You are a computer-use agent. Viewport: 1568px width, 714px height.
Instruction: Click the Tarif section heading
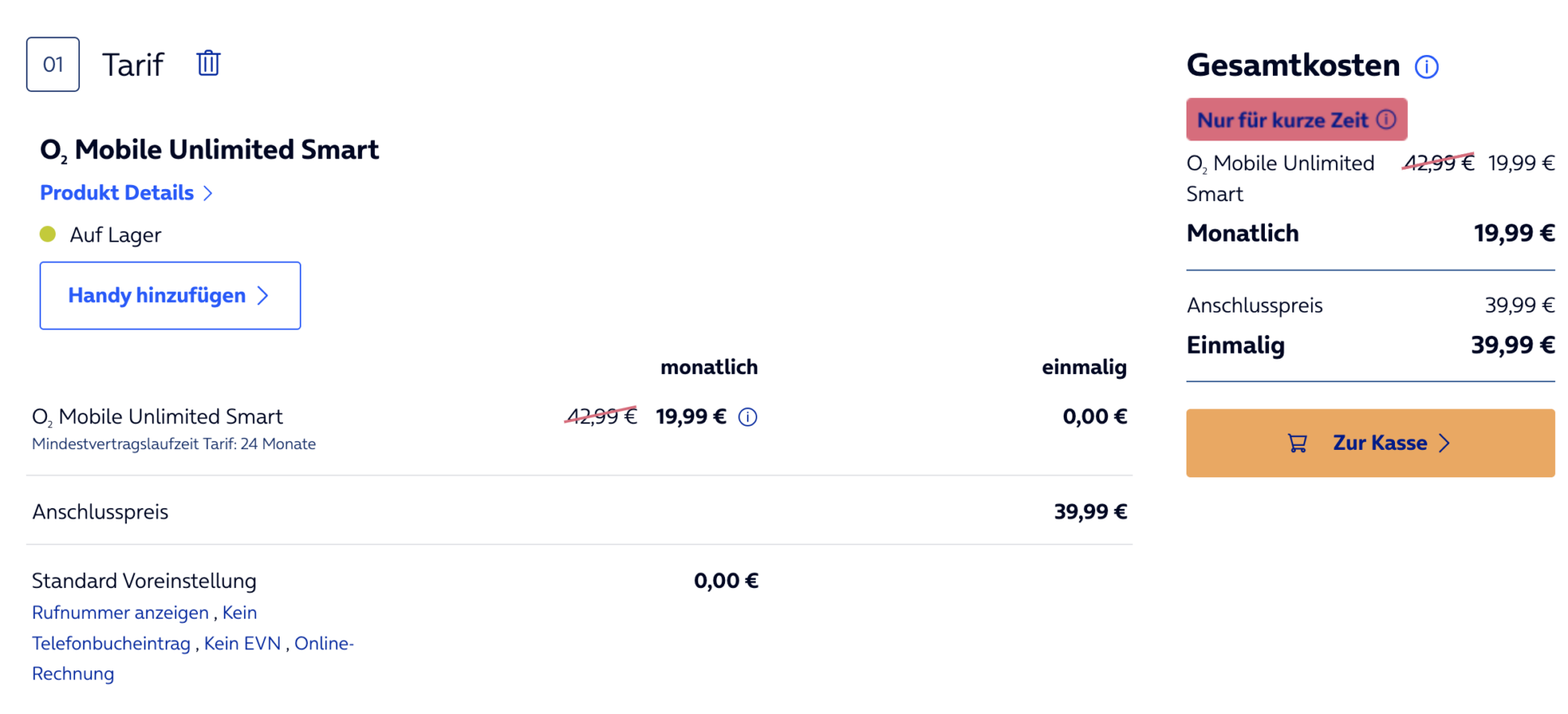(x=133, y=64)
